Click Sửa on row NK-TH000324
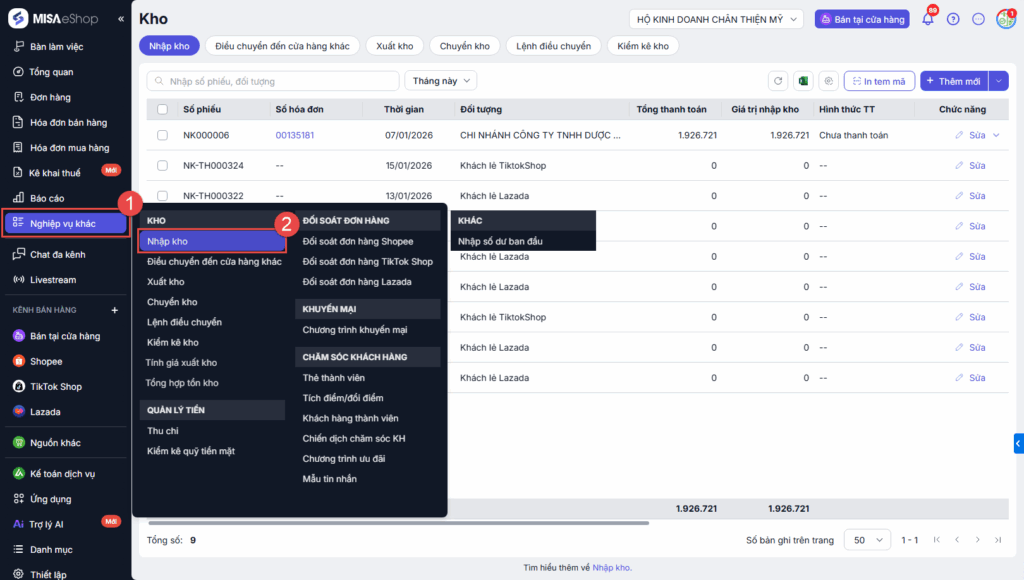The image size is (1024, 580). coord(970,165)
